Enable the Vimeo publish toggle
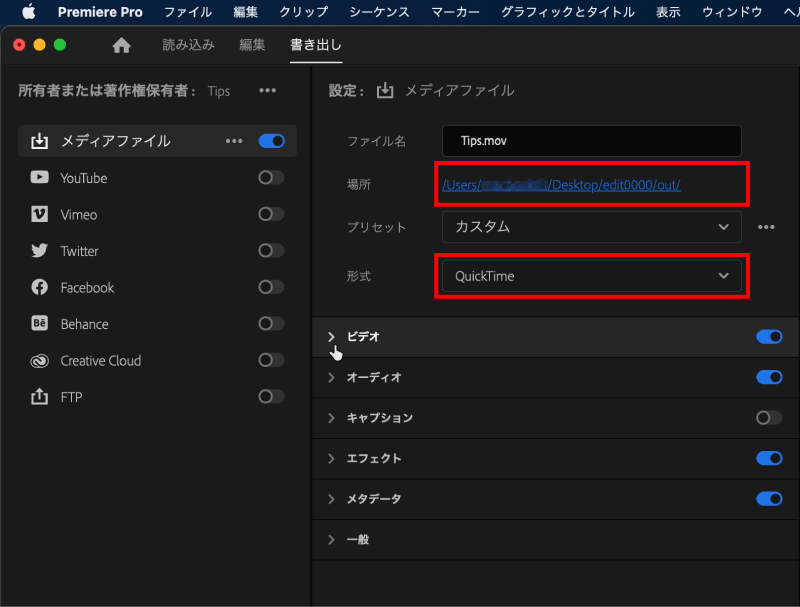This screenshot has height=607, width=800. [271, 214]
